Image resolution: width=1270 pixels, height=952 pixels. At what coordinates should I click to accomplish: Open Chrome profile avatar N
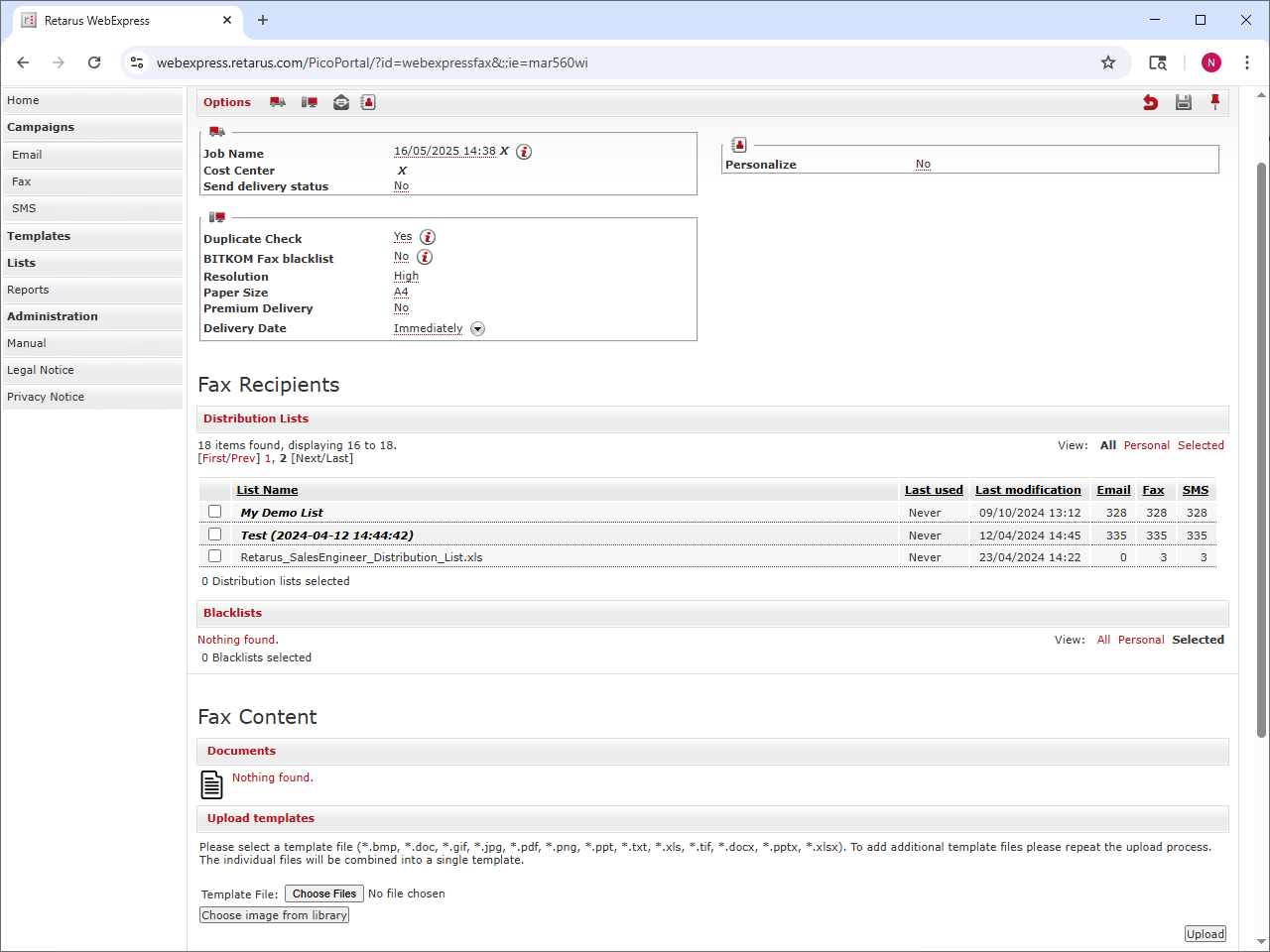tap(1211, 62)
